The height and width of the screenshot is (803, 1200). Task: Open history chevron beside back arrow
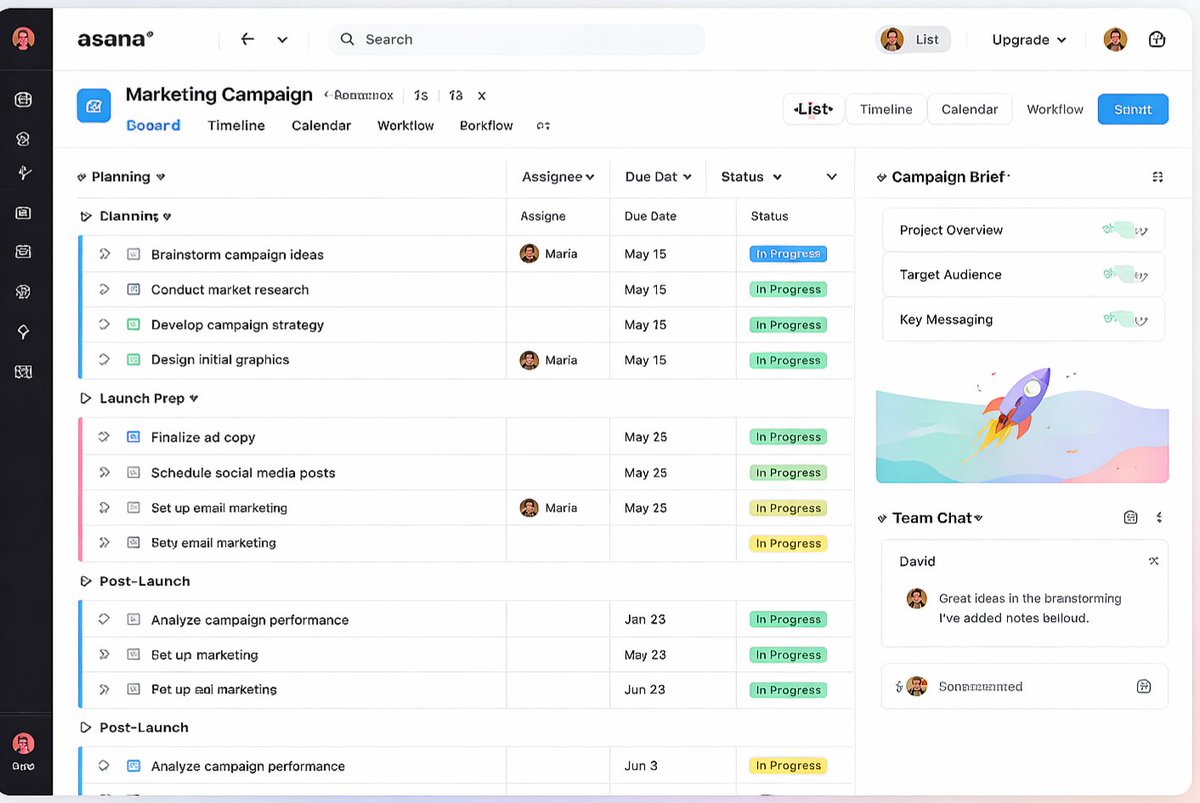(282, 40)
